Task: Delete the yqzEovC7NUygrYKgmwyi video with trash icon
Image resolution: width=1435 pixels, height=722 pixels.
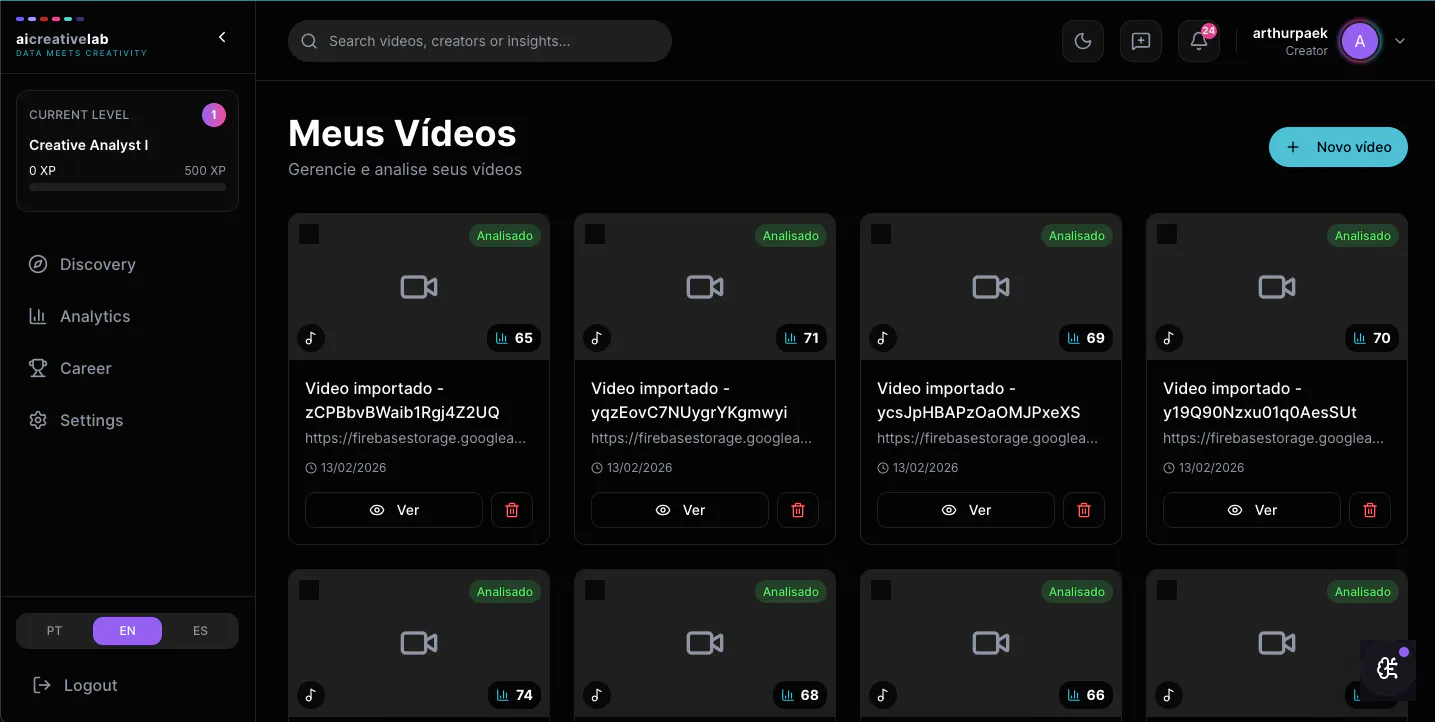Action: click(798, 510)
